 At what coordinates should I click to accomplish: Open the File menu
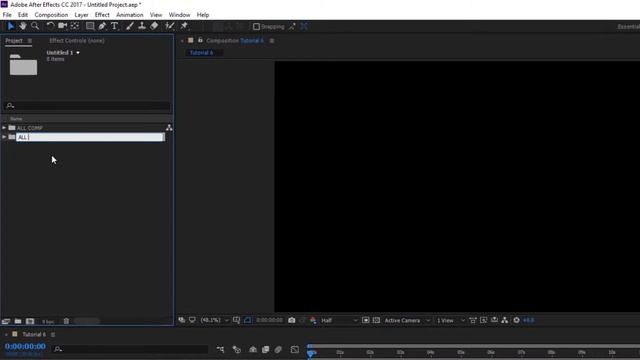pos(7,15)
